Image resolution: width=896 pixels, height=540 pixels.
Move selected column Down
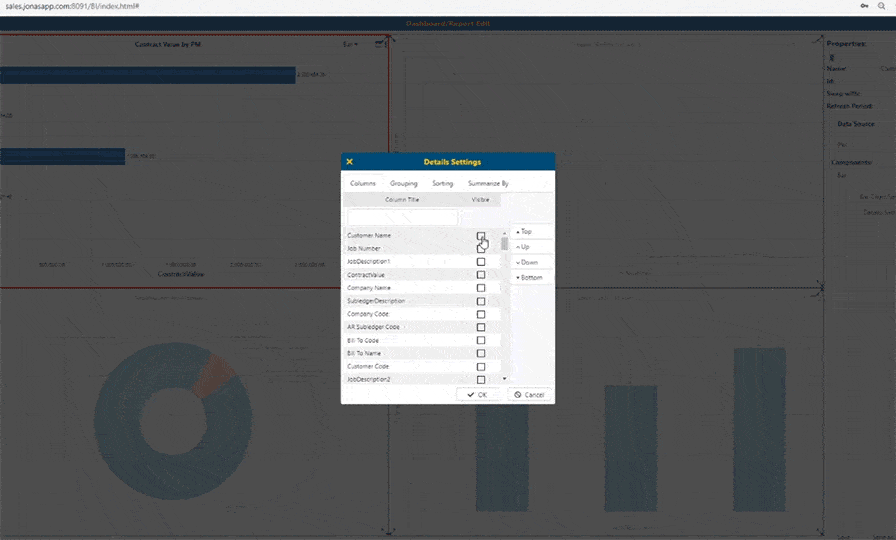531,262
